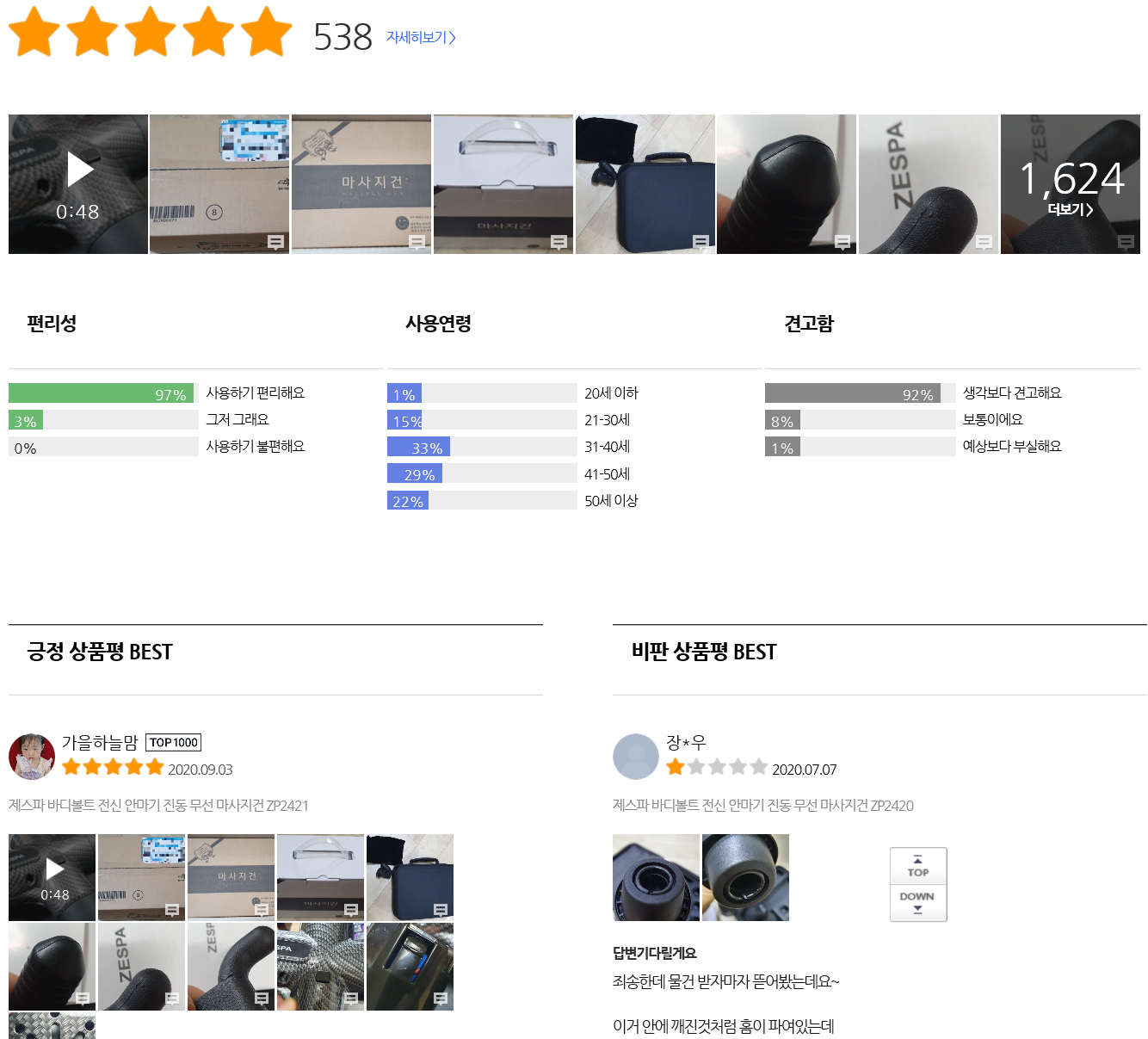Play the 0:48 video in top gallery

pyautogui.click(x=78, y=184)
